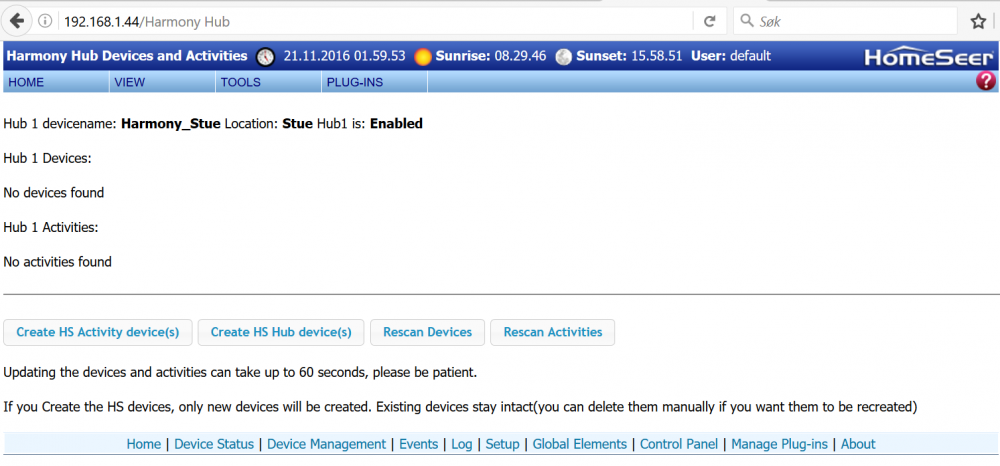Open the Home footer link
The image size is (1000, 466).
pos(143,444)
